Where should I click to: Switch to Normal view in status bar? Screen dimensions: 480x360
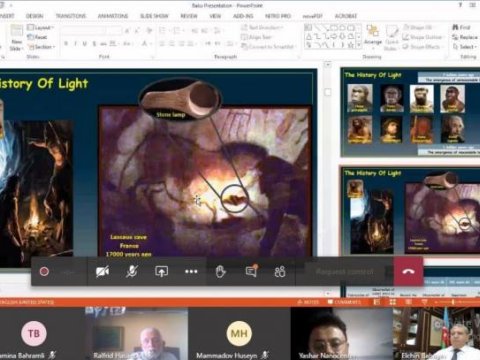click(x=377, y=302)
